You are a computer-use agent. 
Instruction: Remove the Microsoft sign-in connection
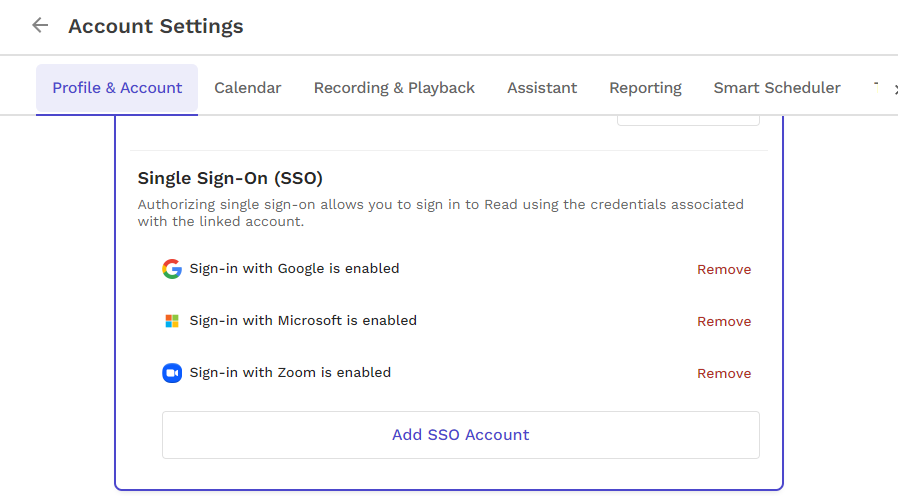[x=724, y=322]
